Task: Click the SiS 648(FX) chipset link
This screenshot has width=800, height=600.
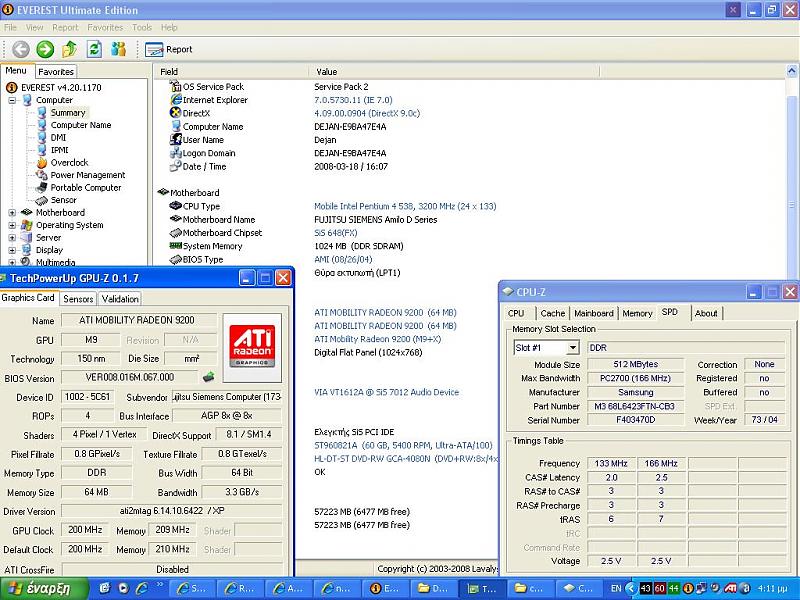Action: pos(336,233)
